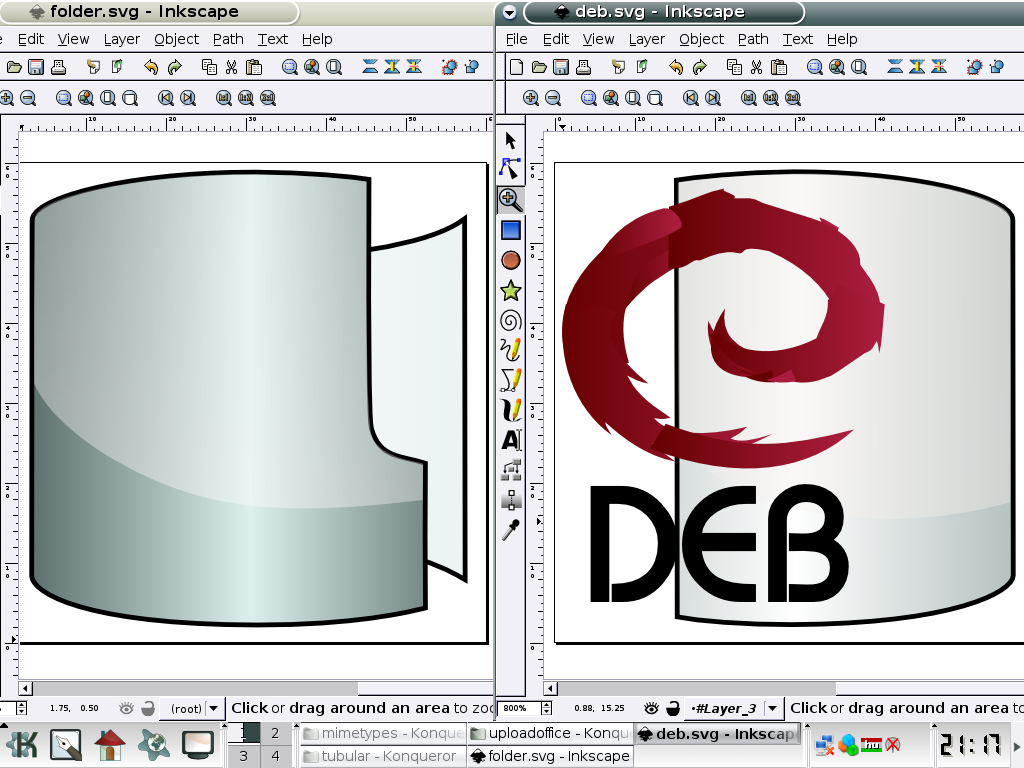Click Zoom out minus icon in deb.svg window
Image resolution: width=1024 pixels, height=768 pixels.
553,98
